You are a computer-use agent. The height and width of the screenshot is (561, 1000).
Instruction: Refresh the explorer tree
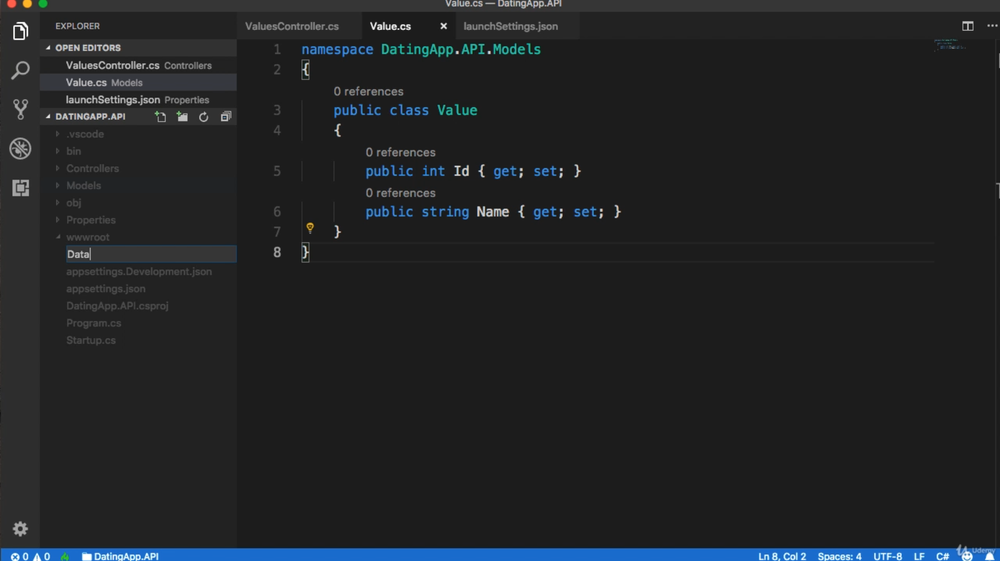(x=203, y=117)
